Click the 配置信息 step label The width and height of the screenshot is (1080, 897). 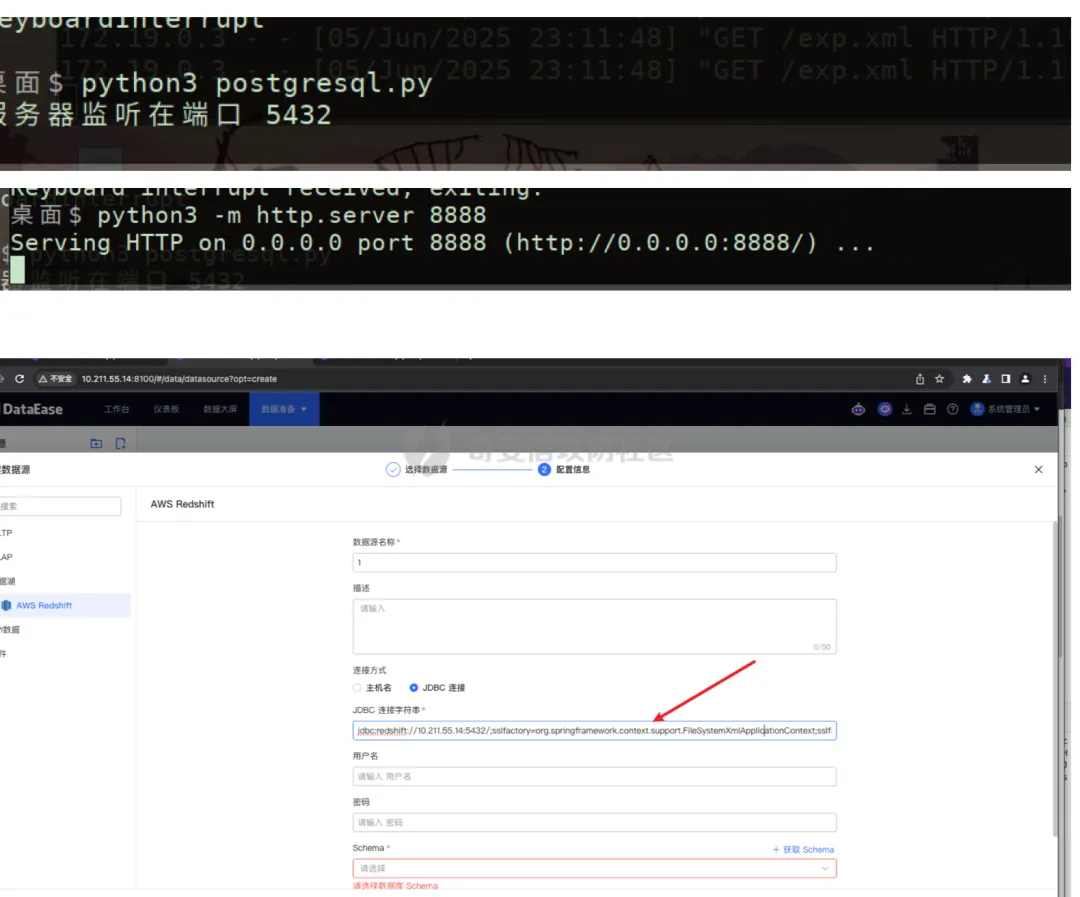tap(572, 470)
